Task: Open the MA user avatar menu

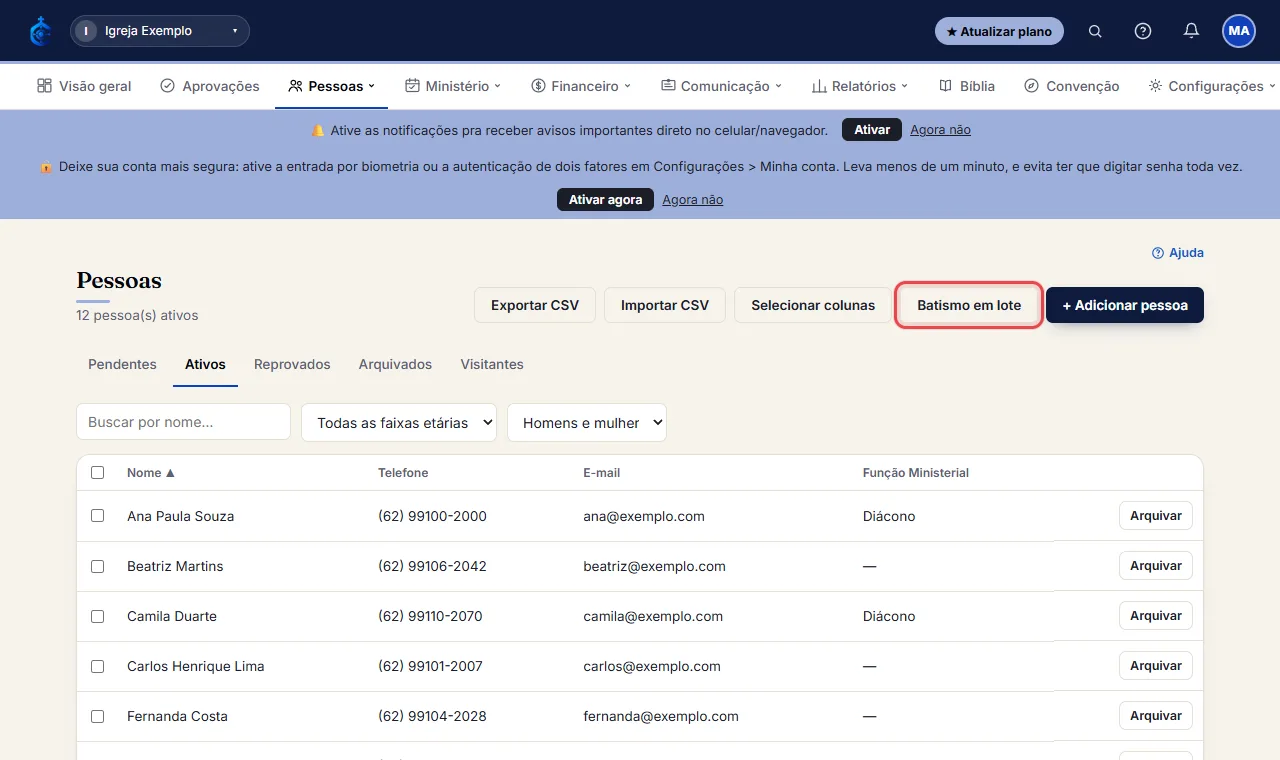Action: 1239,31
